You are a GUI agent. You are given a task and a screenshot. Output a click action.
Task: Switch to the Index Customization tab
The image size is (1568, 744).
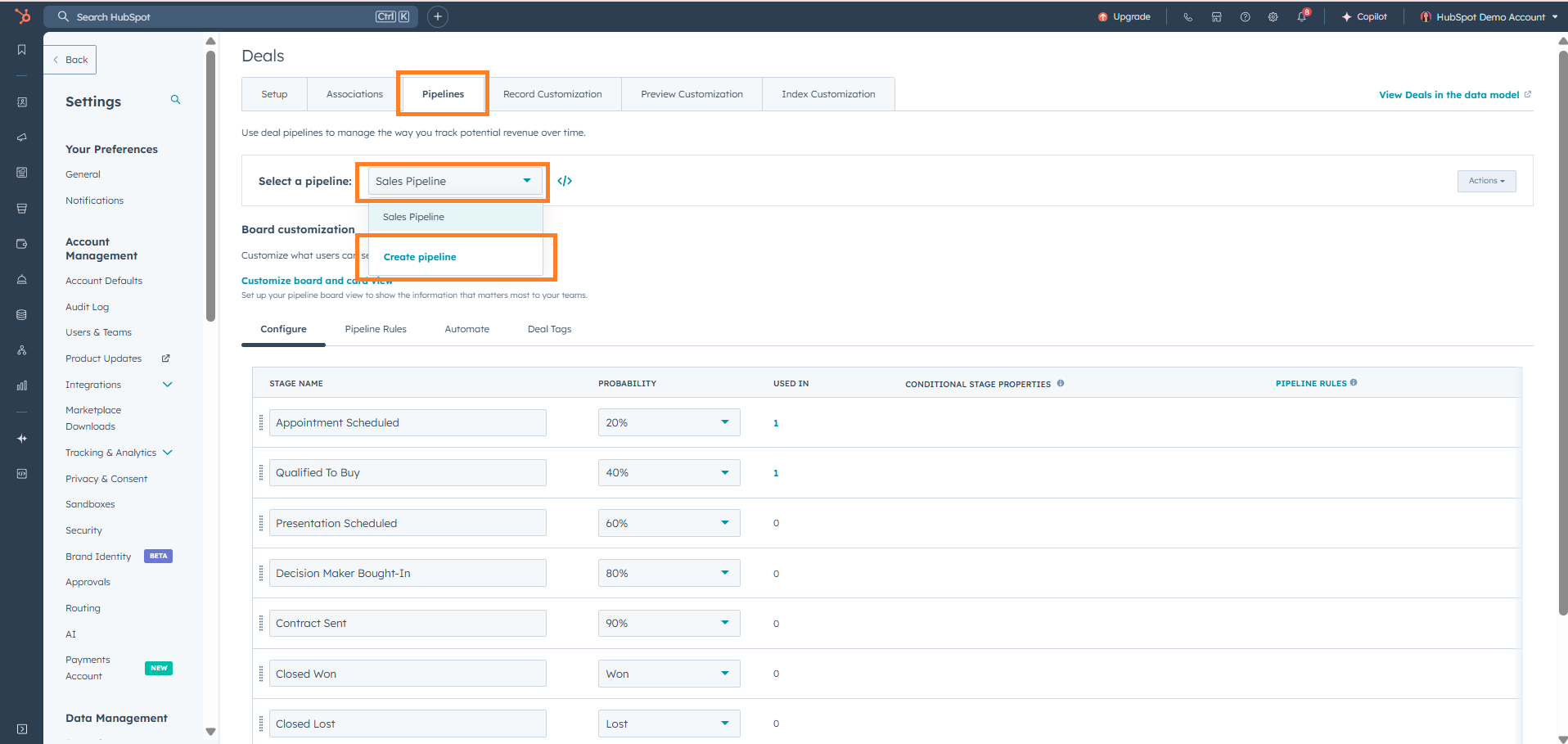pos(828,94)
